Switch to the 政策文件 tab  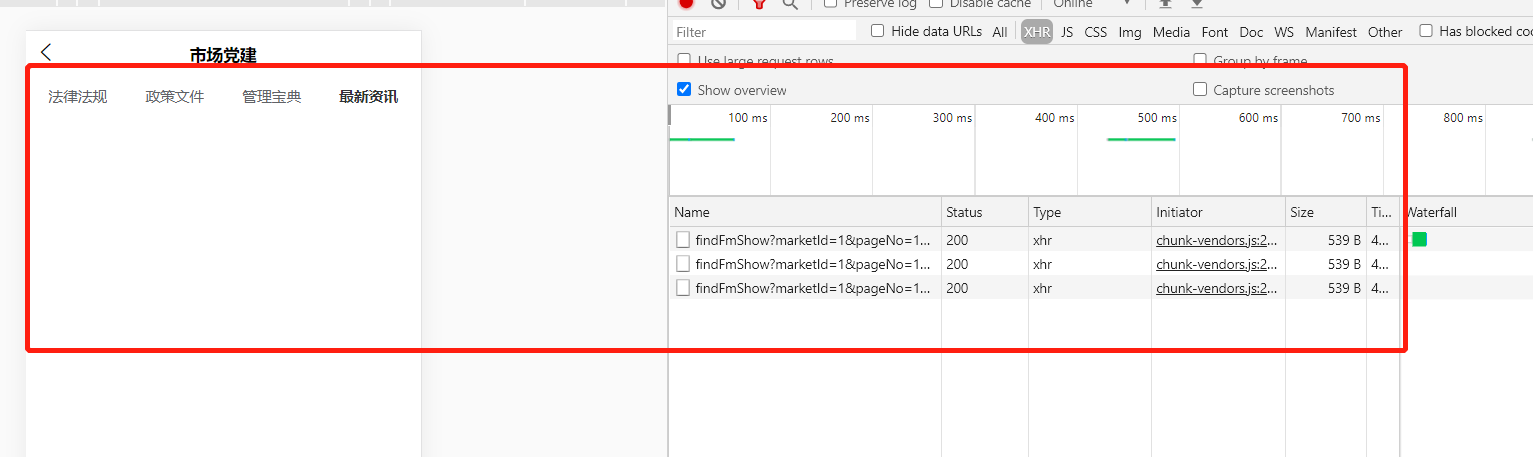click(x=174, y=97)
